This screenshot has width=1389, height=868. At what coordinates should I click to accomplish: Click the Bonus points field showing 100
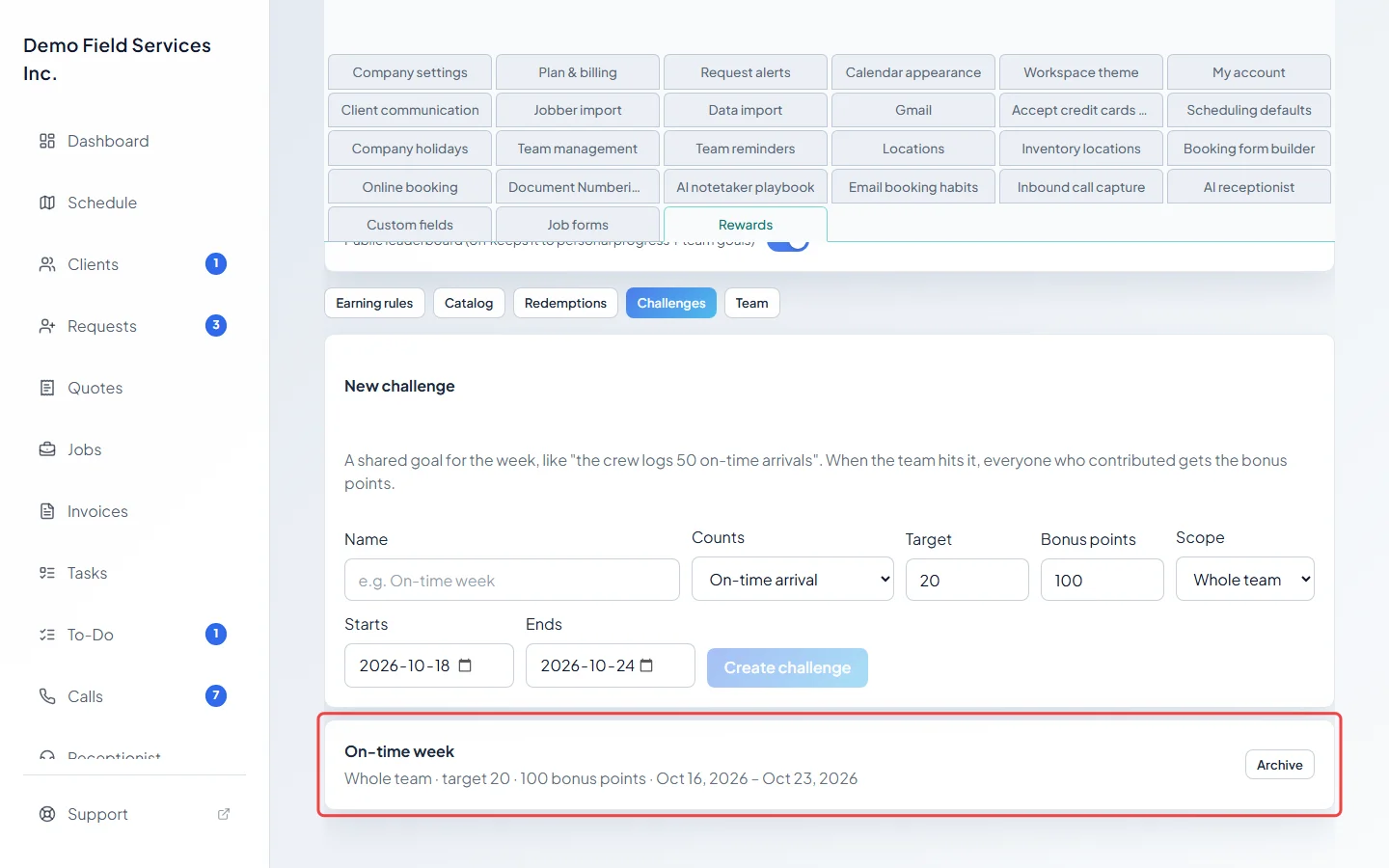1103,580
